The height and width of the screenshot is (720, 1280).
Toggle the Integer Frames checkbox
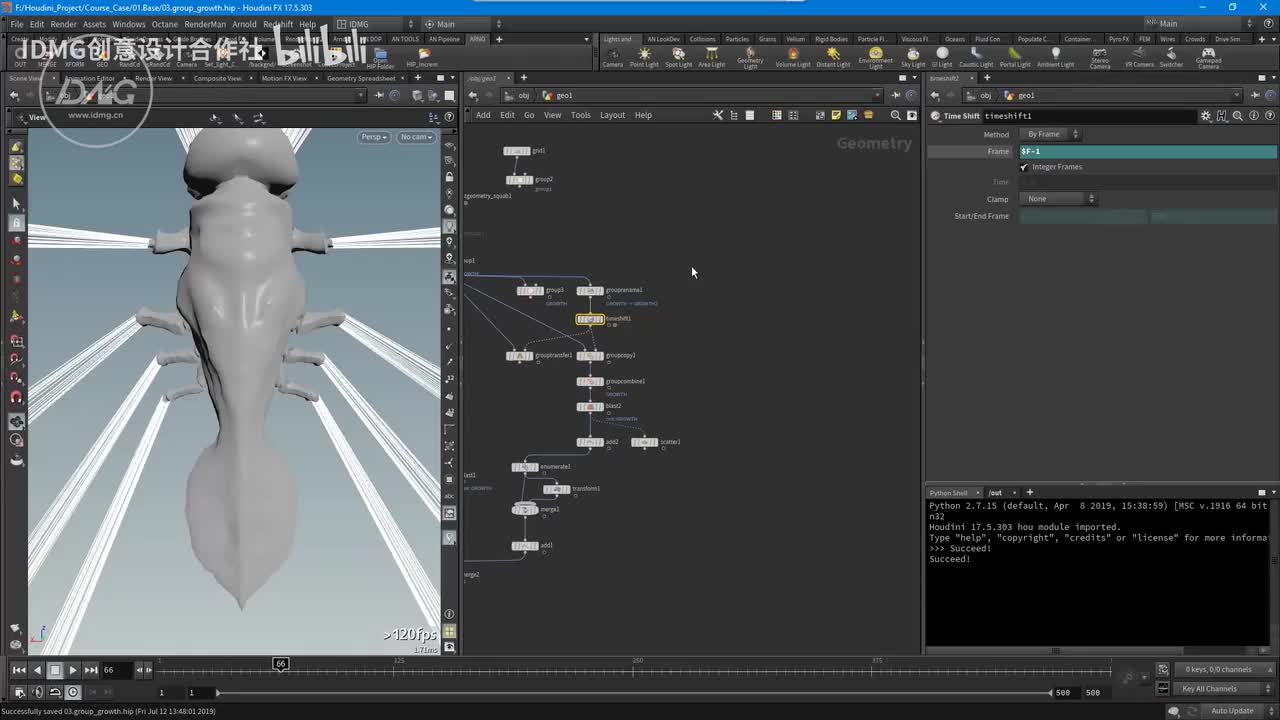(x=1024, y=167)
